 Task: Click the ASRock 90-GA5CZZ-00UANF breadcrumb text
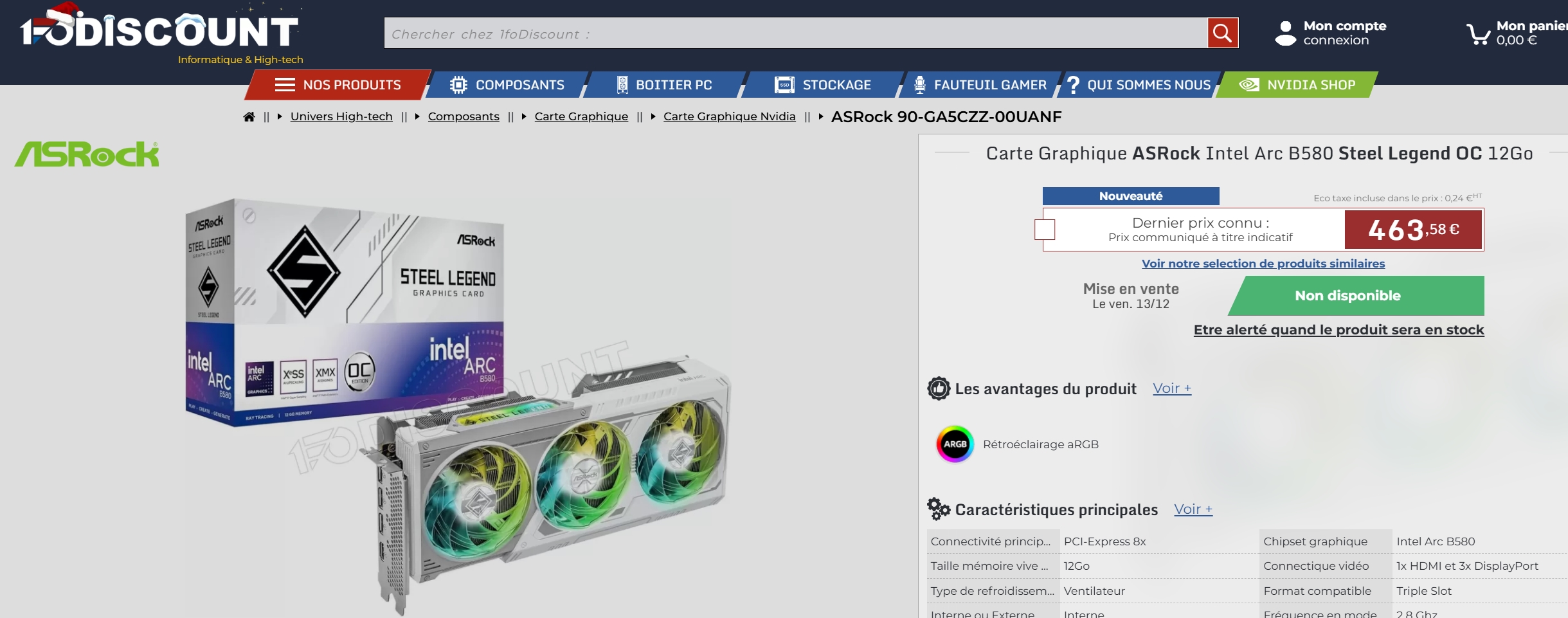pos(946,116)
